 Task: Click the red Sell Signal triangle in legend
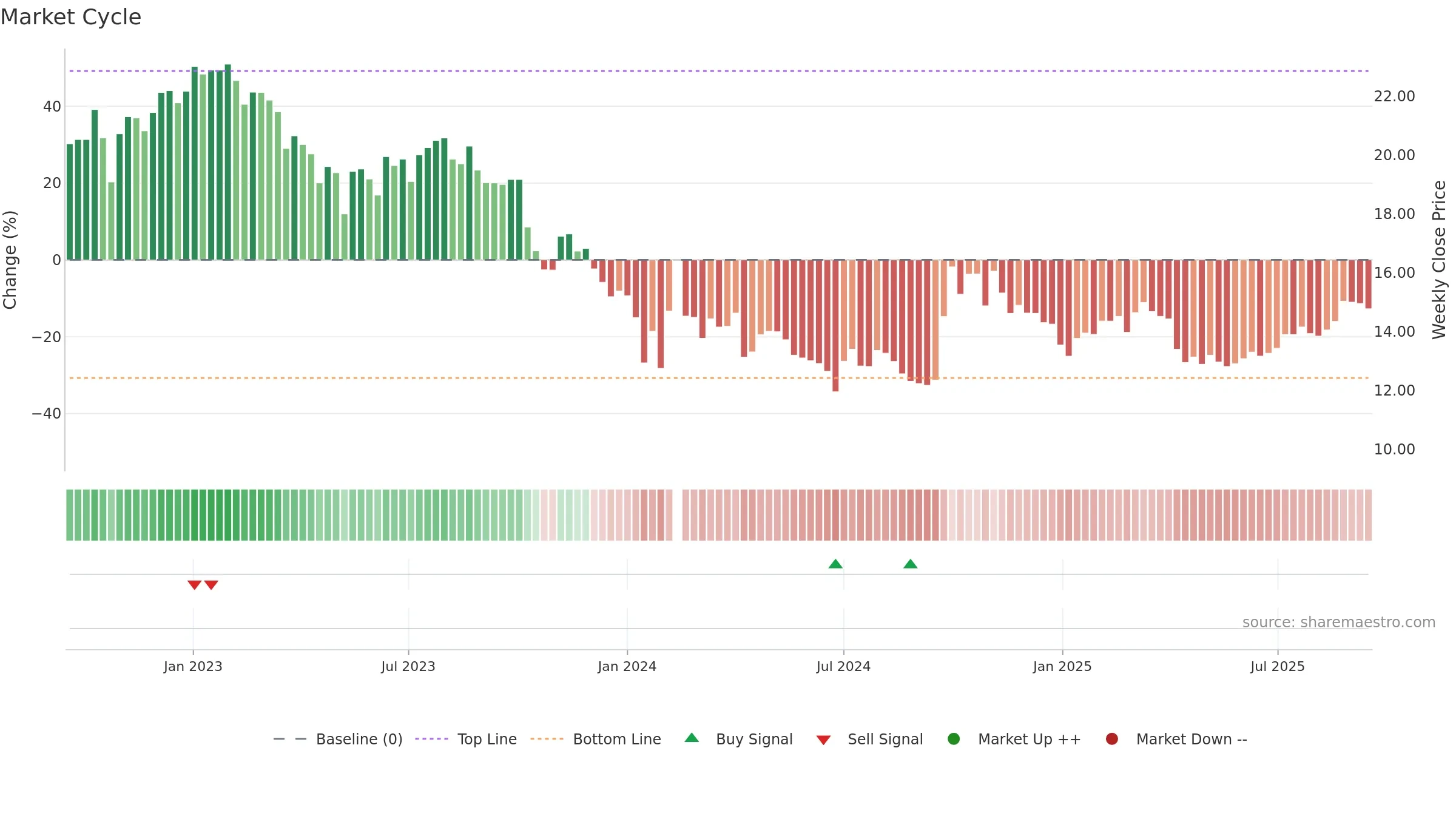823,740
